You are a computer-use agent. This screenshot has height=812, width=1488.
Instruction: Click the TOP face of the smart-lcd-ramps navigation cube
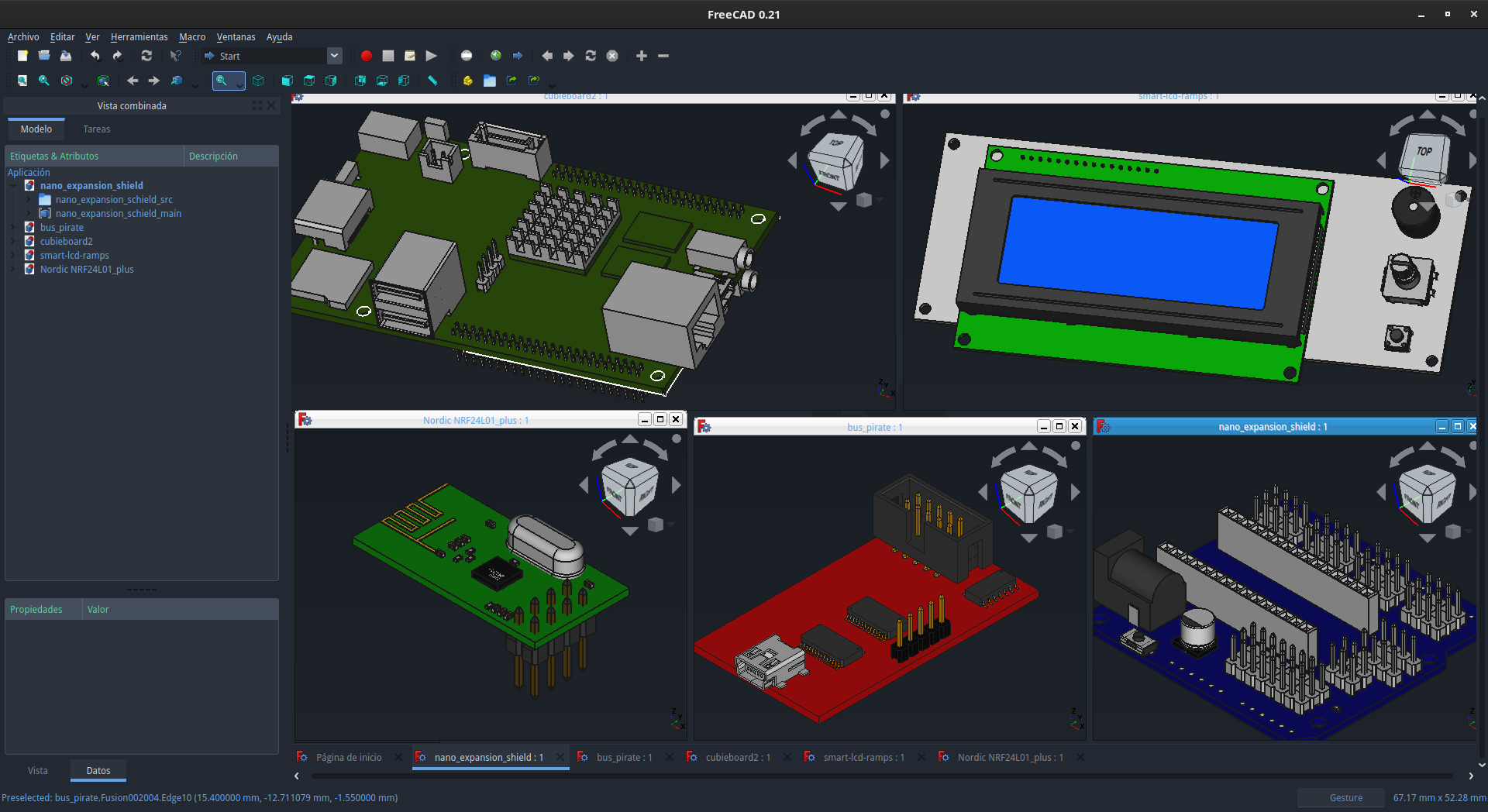[x=1424, y=152]
